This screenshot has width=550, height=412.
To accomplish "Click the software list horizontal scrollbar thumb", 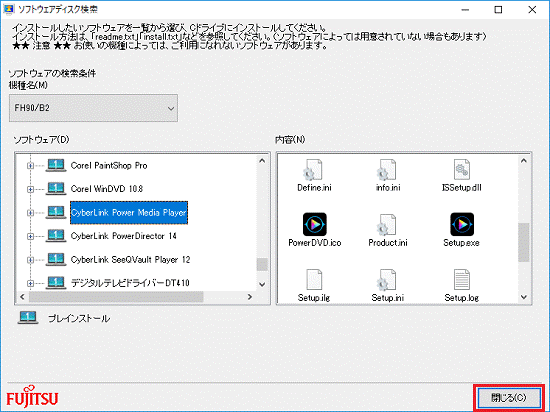I will pos(116,297).
